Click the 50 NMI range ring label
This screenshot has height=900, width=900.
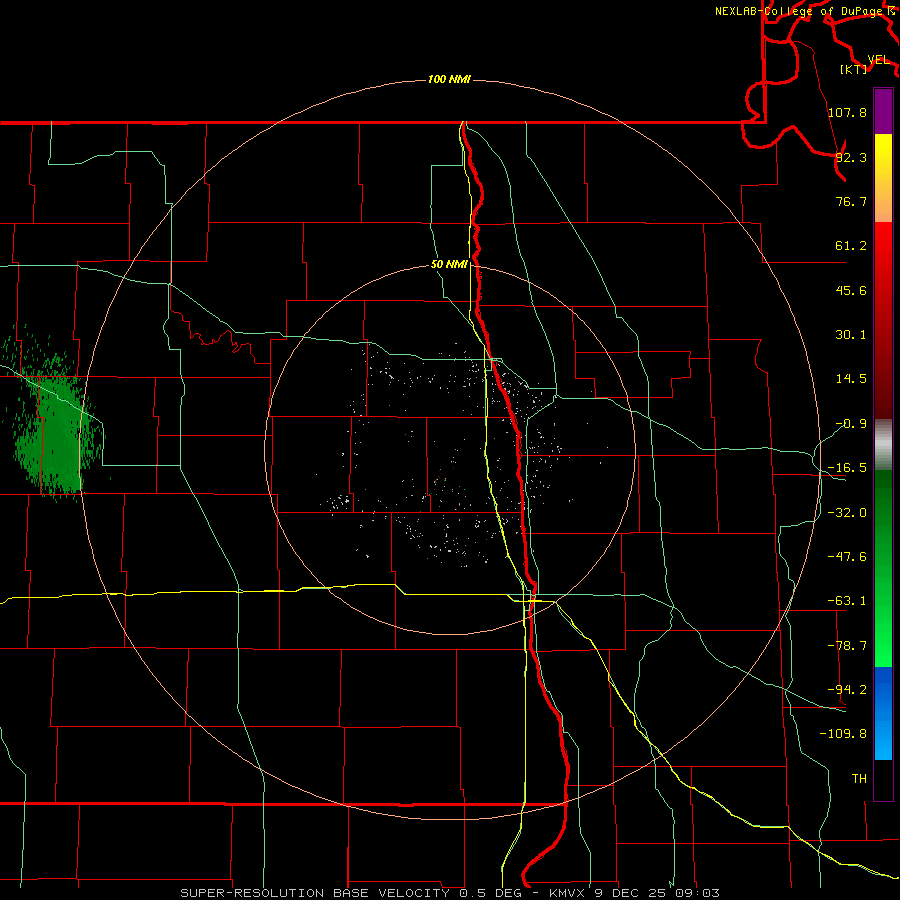click(449, 265)
